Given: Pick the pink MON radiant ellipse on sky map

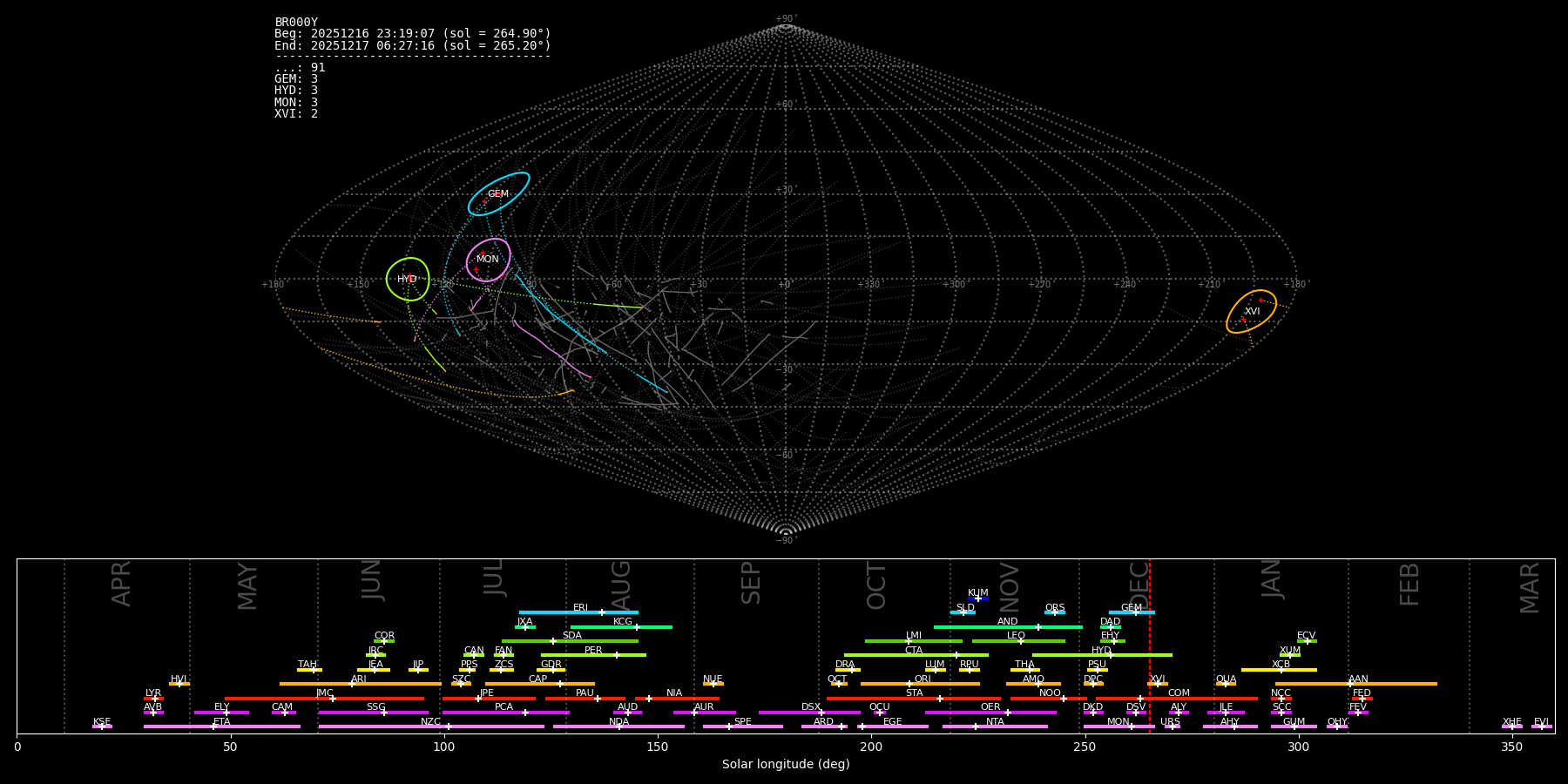Looking at the screenshot, I should (x=488, y=260).
